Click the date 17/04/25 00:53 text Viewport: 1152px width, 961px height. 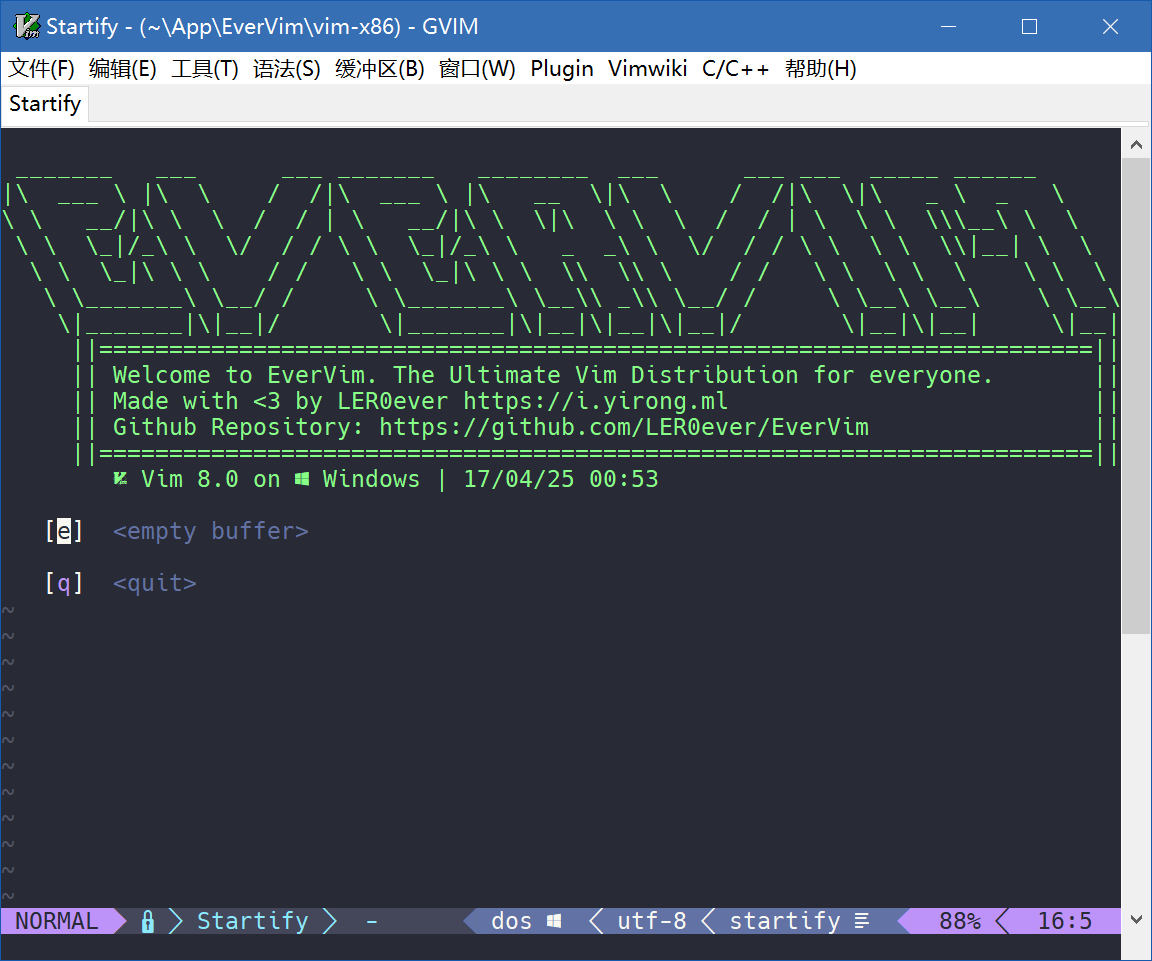(x=561, y=479)
